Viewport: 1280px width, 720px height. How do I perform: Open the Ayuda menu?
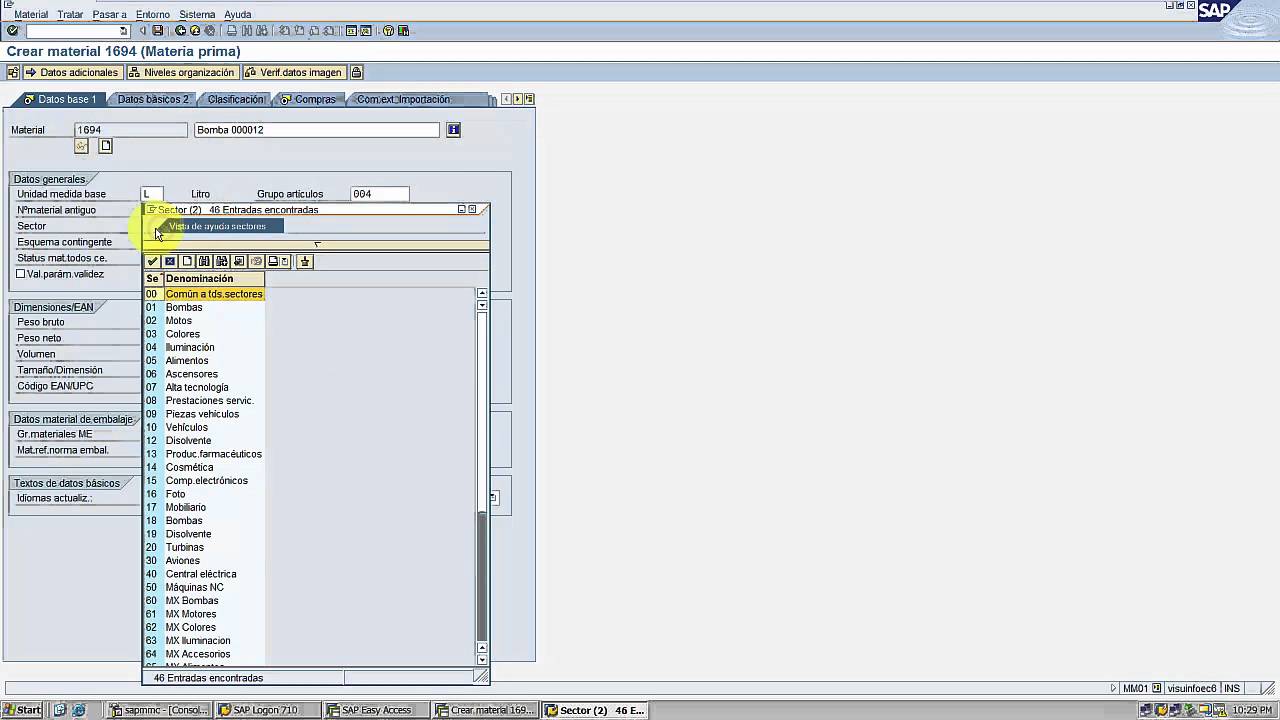tap(238, 15)
